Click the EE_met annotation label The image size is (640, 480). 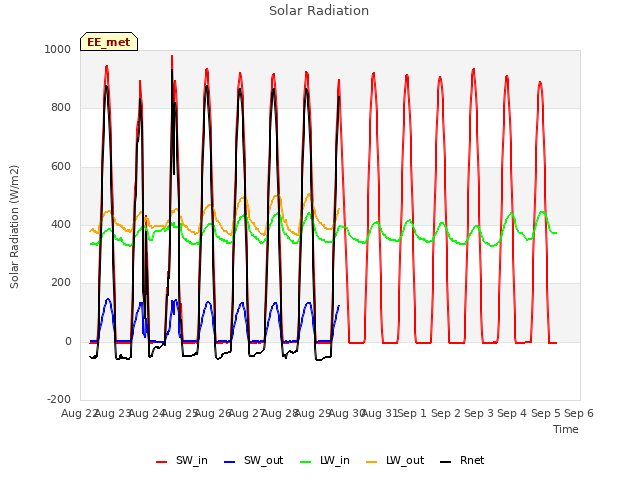point(109,42)
